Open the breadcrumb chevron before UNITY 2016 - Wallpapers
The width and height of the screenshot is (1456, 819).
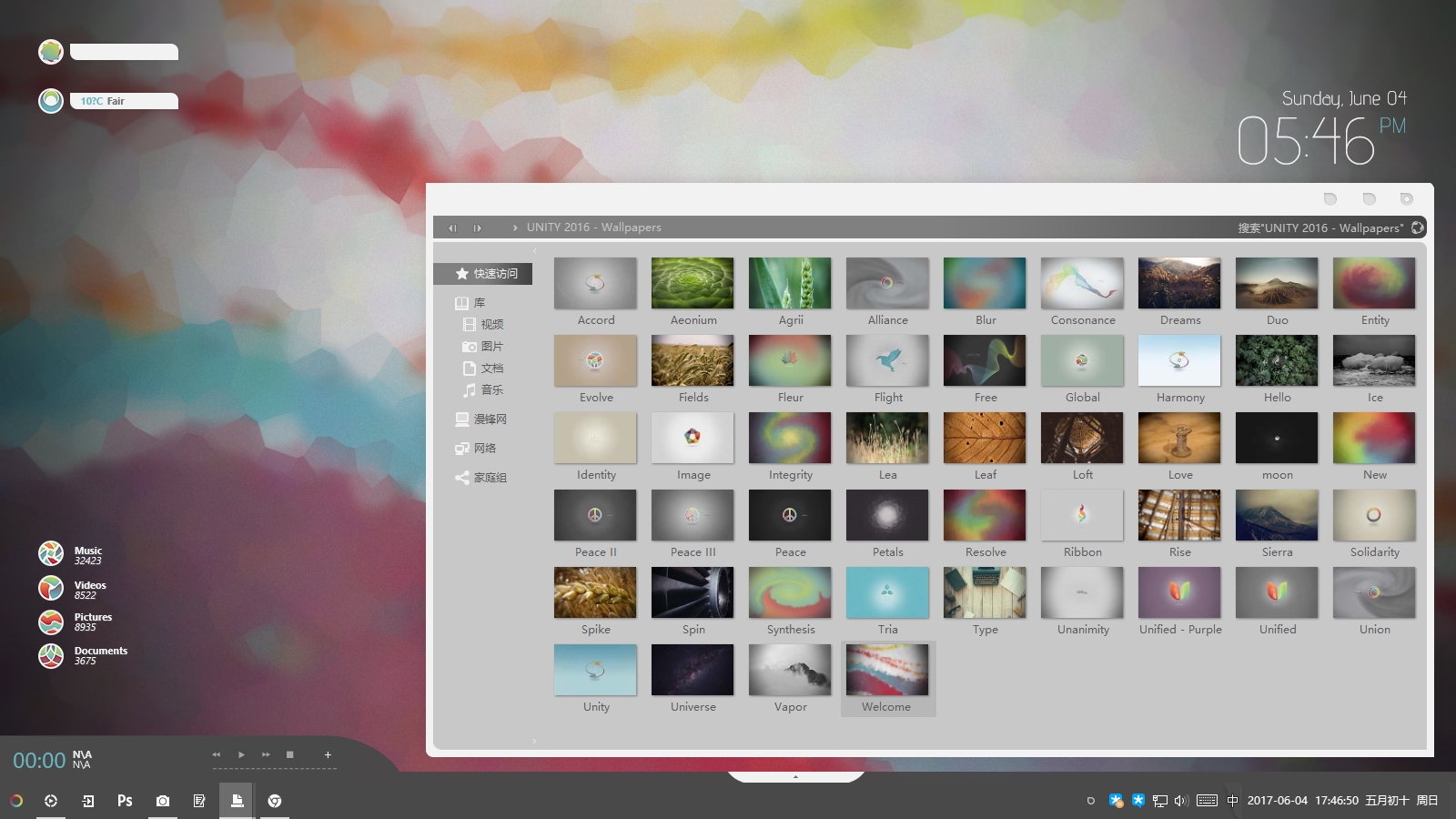[x=516, y=227]
